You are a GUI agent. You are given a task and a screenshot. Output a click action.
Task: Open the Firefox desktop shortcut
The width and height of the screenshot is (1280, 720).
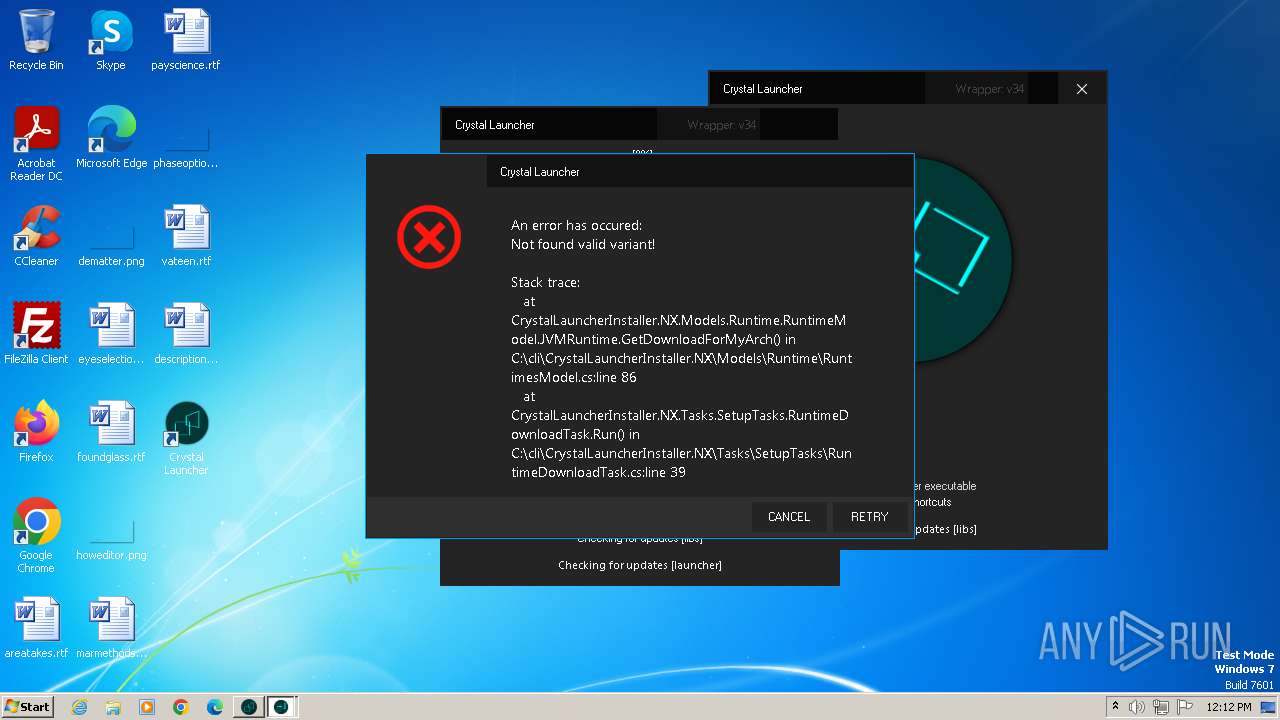[x=36, y=432]
